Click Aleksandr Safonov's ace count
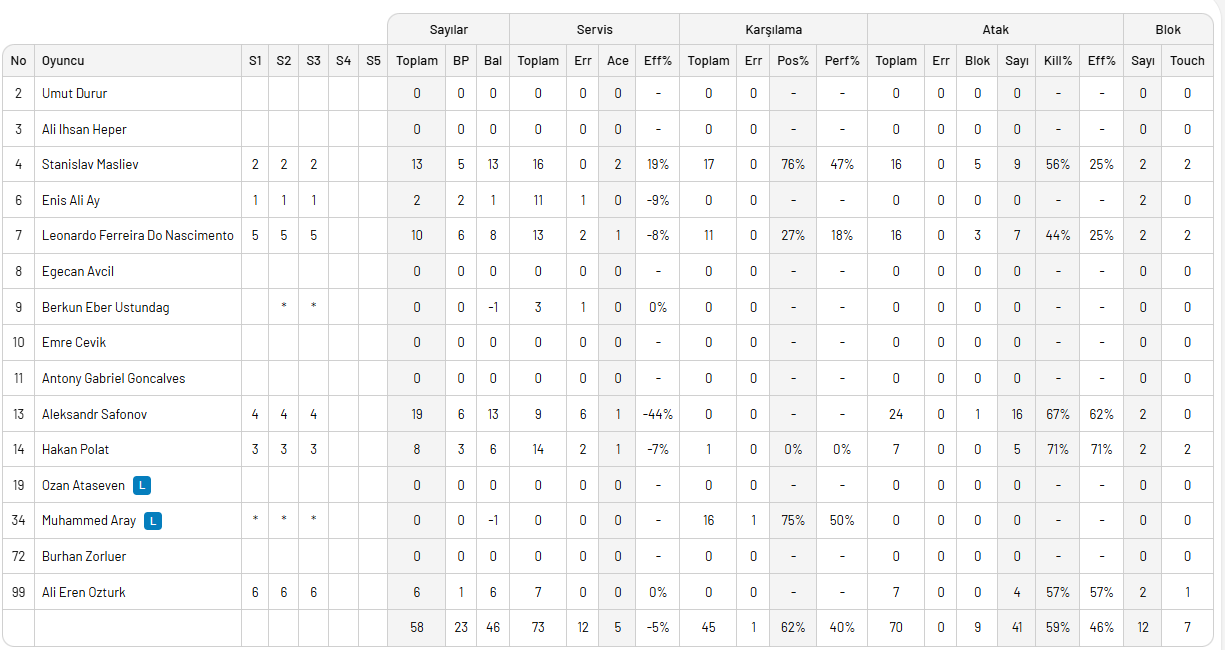This screenshot has height=650, width=1225. [x=618, y=414]
